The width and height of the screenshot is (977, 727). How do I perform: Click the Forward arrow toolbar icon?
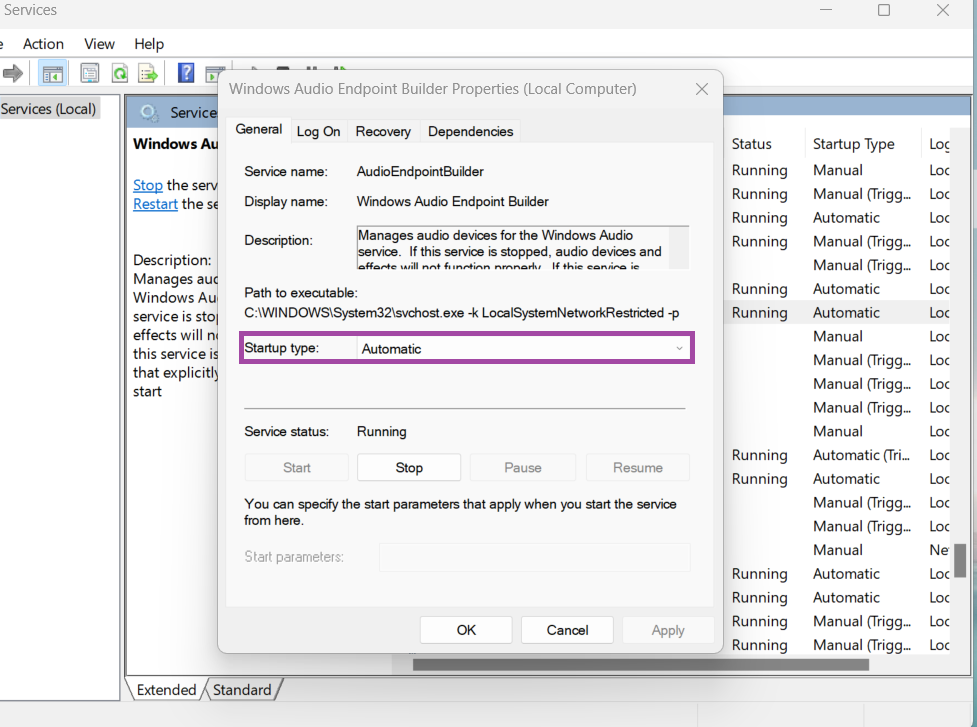(x=13, y=73)
